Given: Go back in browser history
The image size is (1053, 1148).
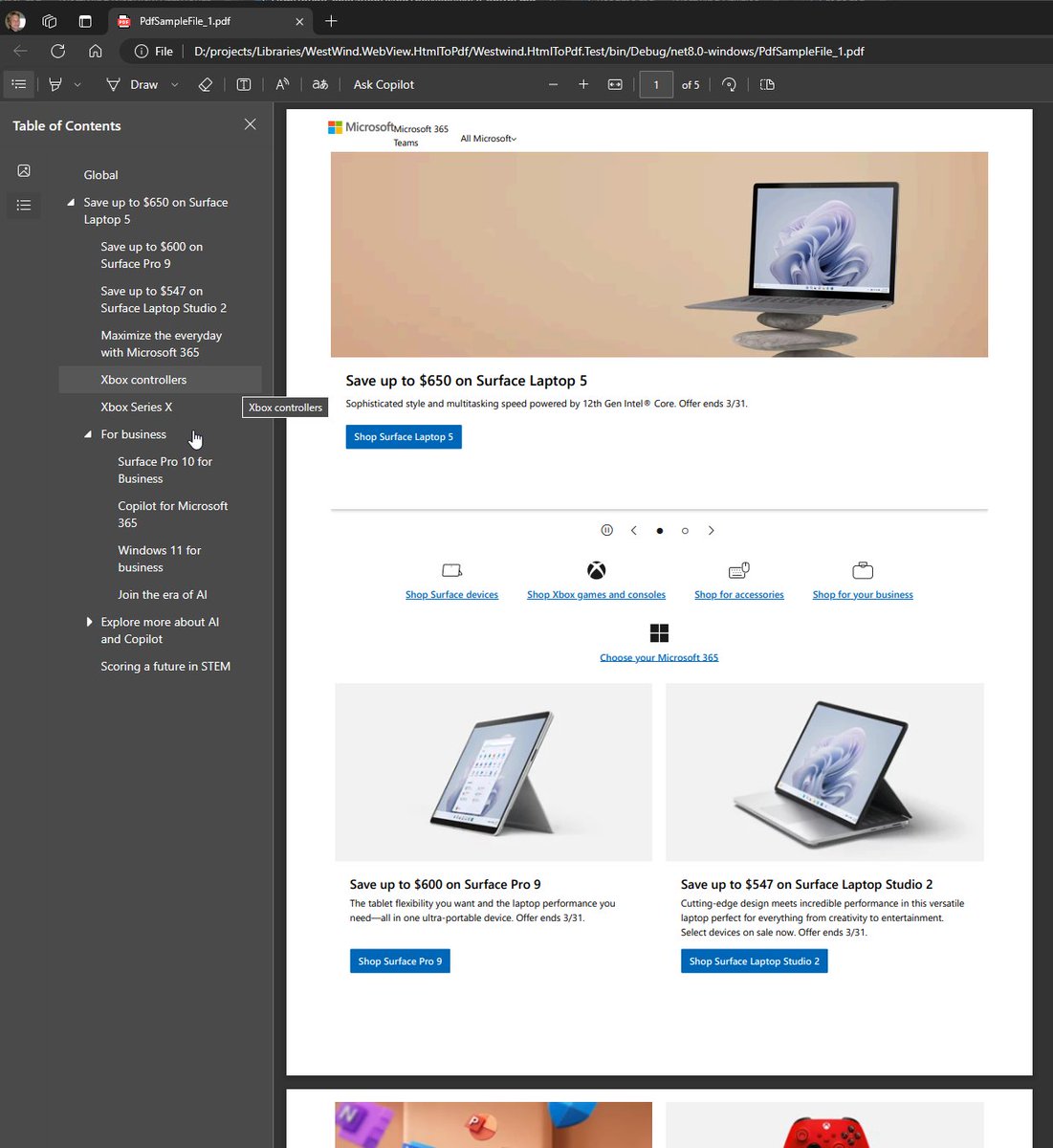Looking at the screenshot, I should point(20,51).
